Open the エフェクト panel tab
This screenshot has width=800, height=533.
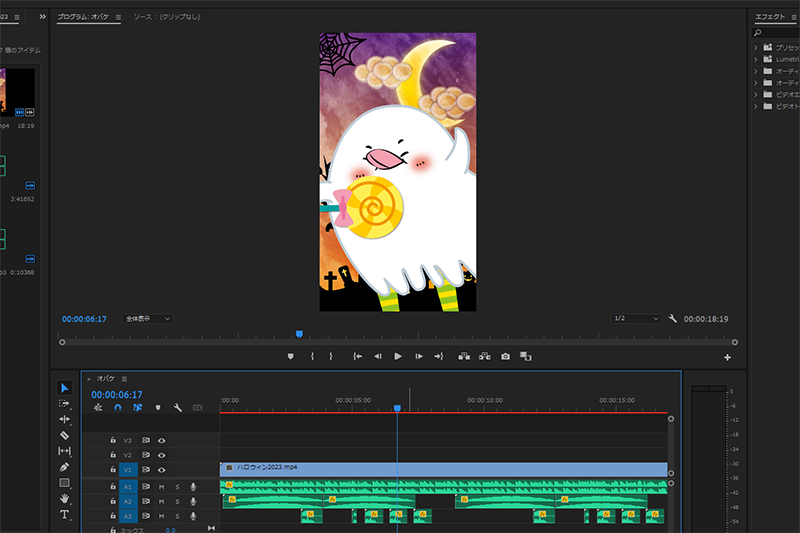tap(770, 17)
